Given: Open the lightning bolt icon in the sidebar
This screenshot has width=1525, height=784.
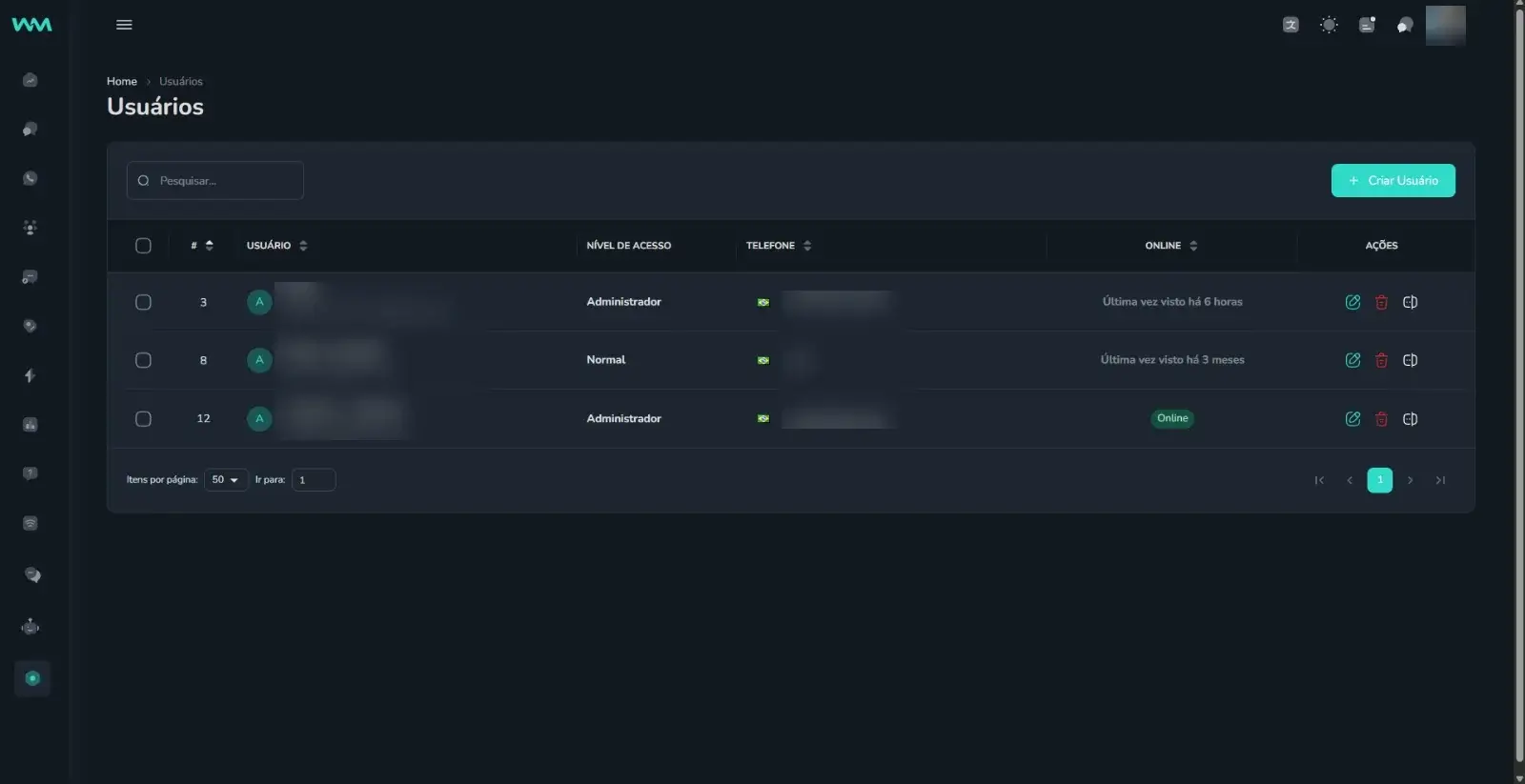Looking at the screenshot, I should [30, 375].
